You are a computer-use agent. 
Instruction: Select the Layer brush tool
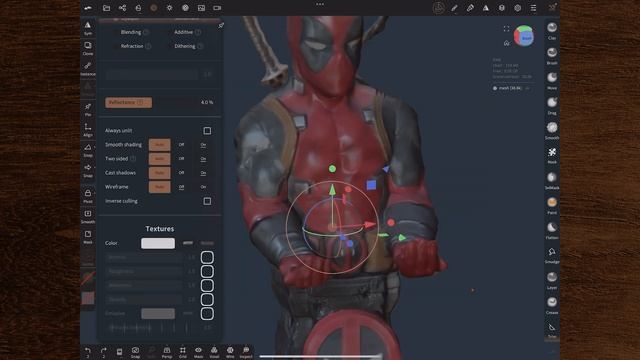[x=552, y=281]
